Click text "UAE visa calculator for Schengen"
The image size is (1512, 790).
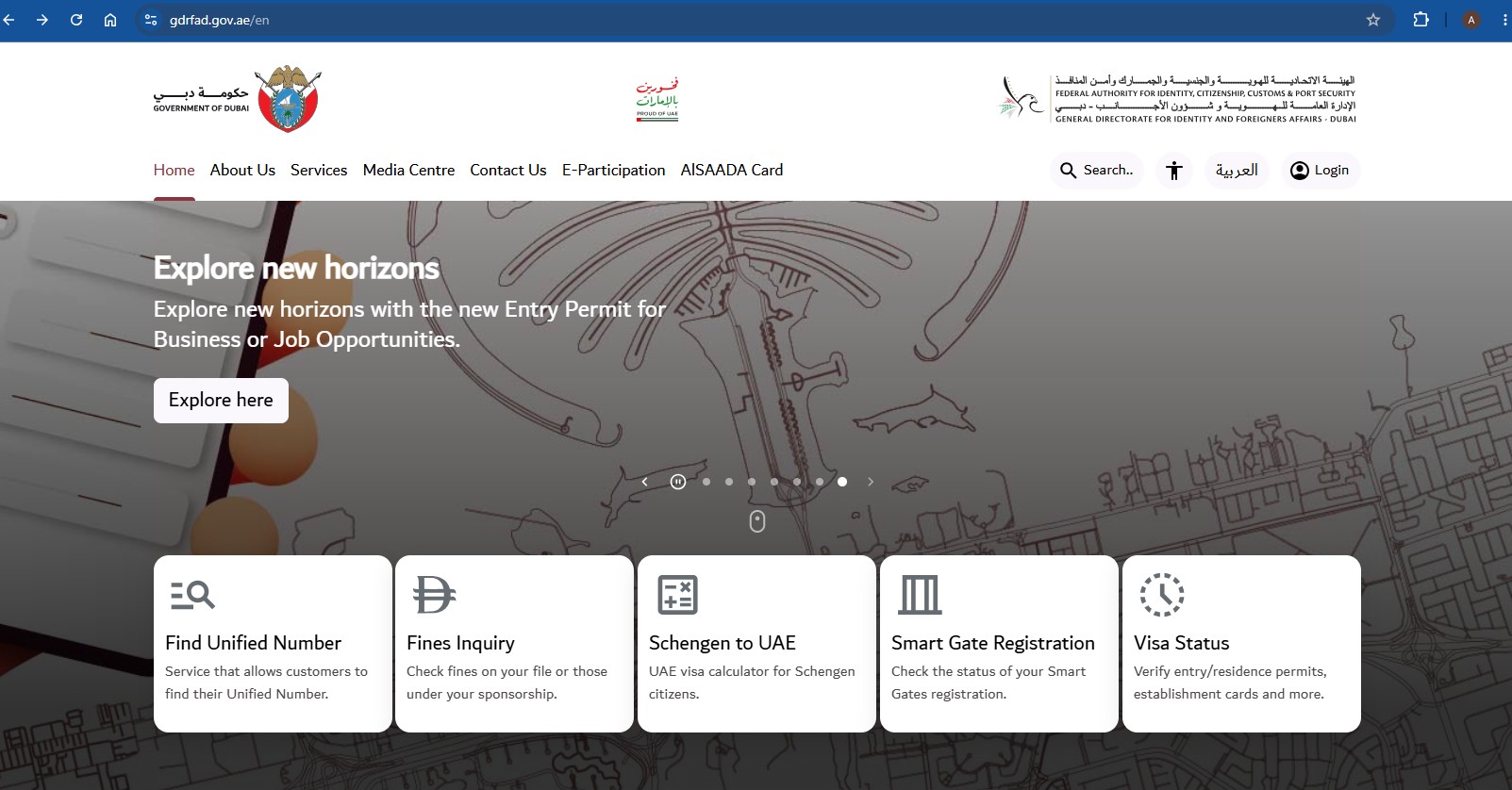(752, 671)
